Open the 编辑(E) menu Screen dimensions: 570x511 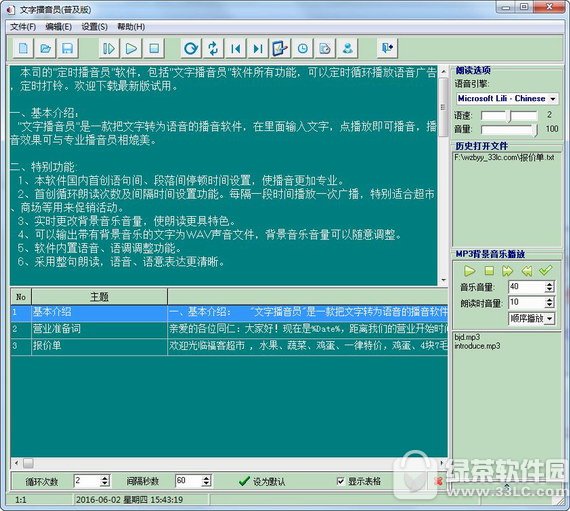[59, 27]
